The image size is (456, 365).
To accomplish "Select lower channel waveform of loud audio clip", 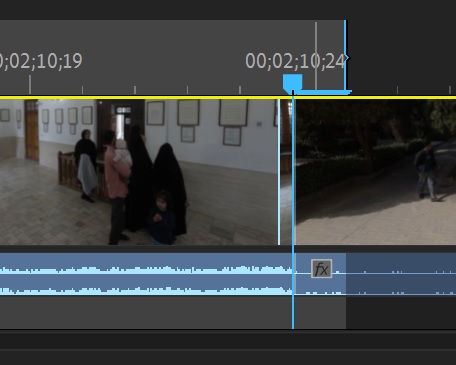I will click(146, 290).
